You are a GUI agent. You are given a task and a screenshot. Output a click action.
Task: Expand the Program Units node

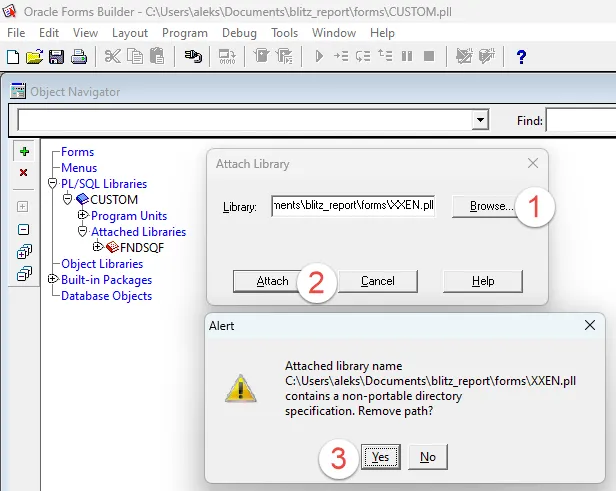click(x=82, y=215)
